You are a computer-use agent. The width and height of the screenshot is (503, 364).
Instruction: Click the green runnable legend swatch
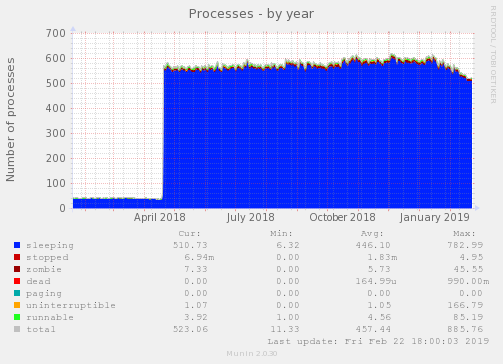(17, 317)
